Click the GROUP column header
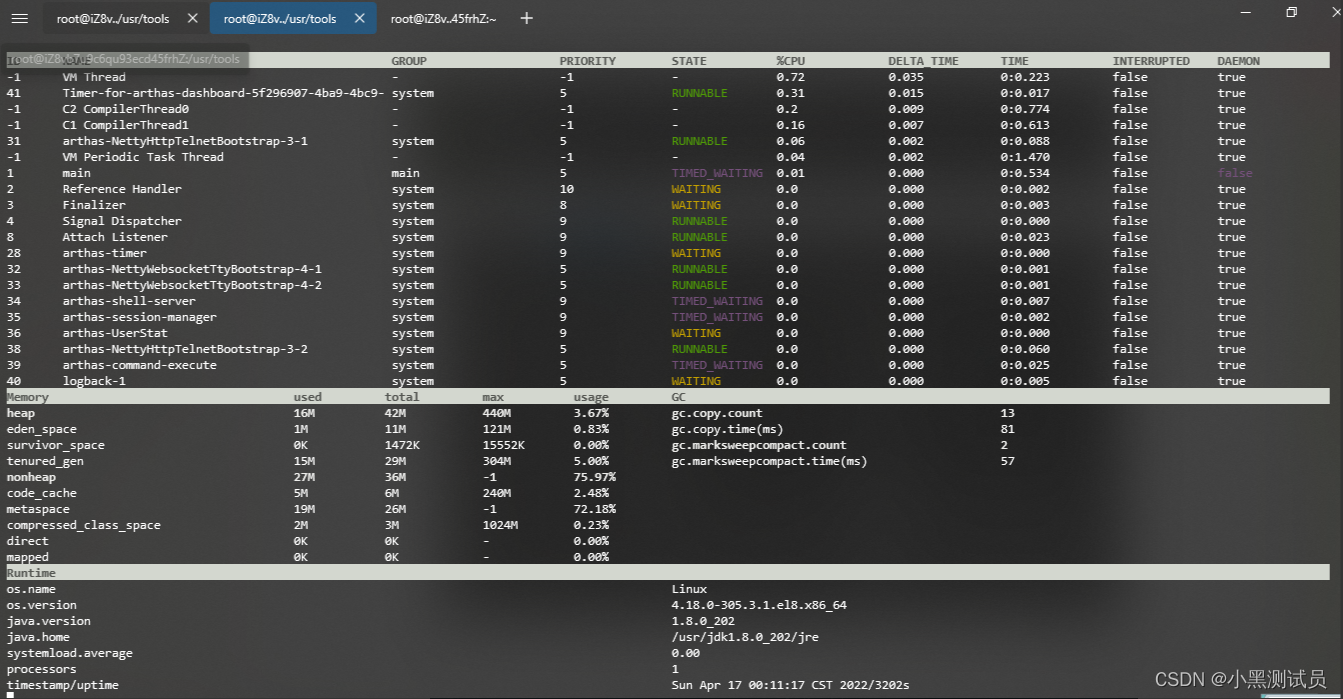Image resolution: width=1343 pixels, height=699 pixels. point(409,61)
